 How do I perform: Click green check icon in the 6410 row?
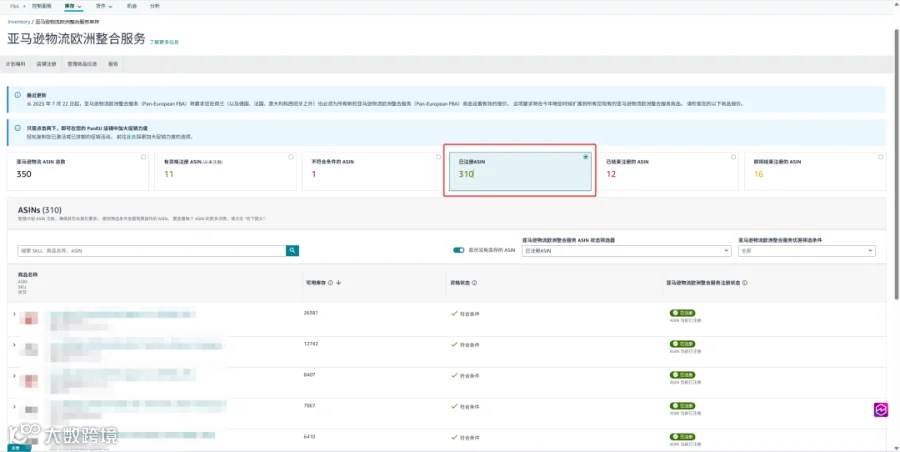[x=454, y=438]
